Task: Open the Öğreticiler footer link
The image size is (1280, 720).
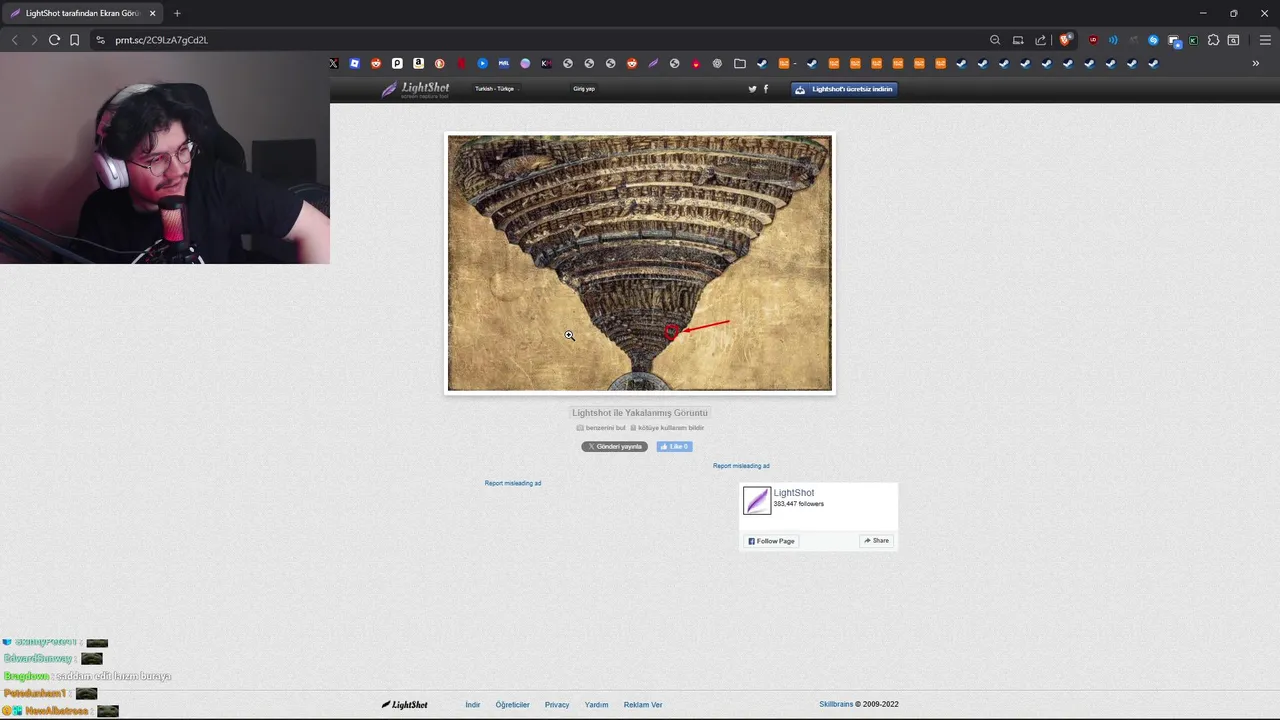Action: [513, 705]
